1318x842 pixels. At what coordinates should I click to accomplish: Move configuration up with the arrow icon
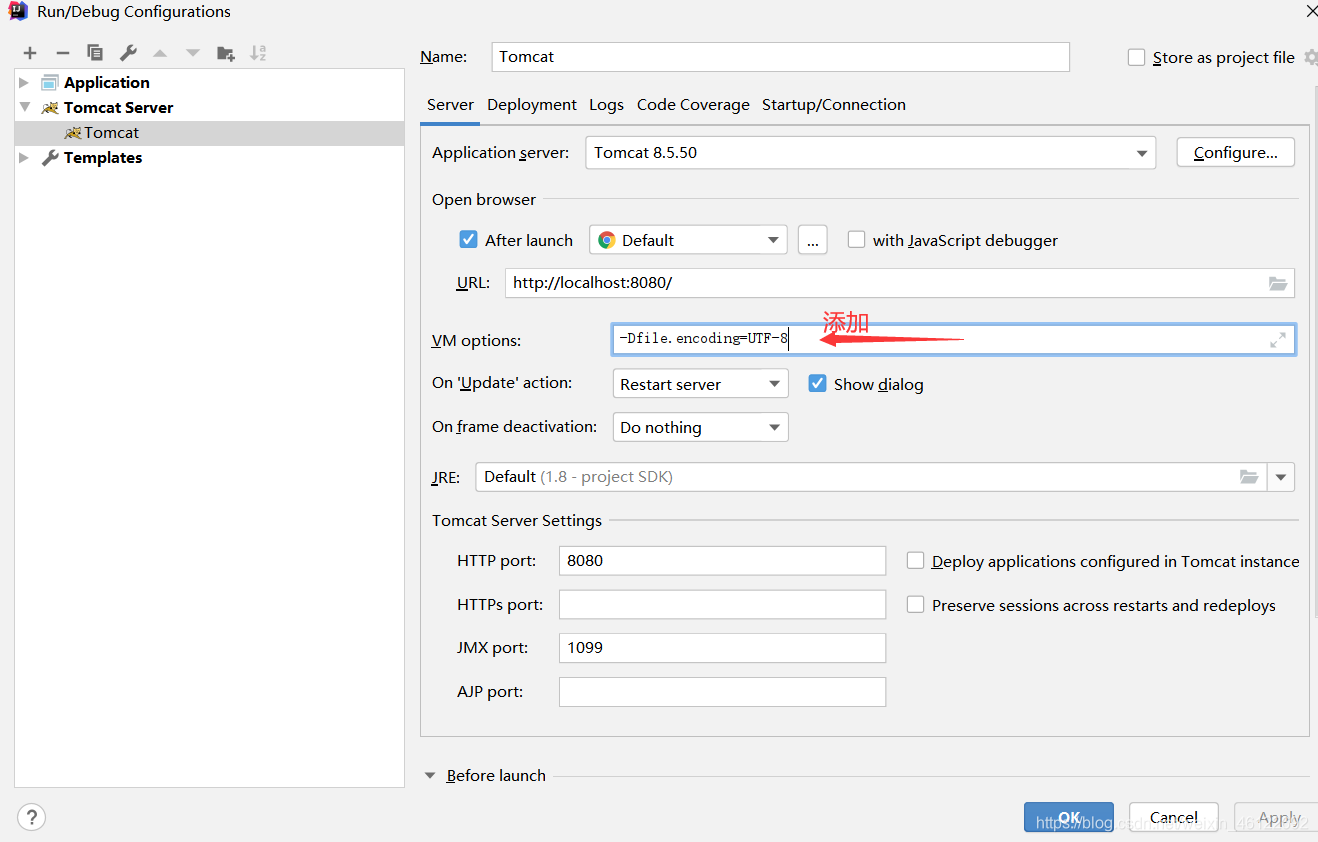pyautogui.click(x=160, y=53)
